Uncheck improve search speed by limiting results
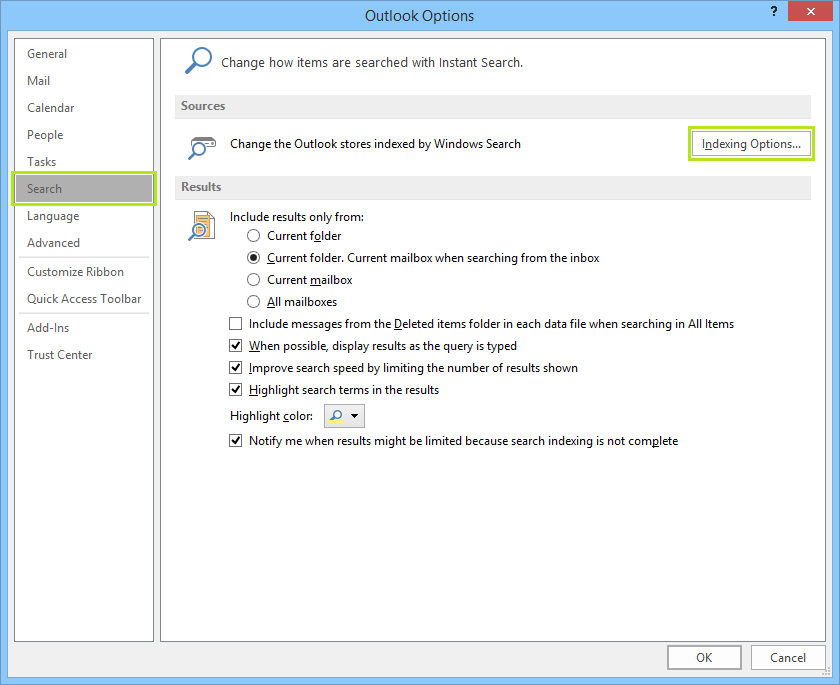 pyautogui.click(x=235, y=367)
